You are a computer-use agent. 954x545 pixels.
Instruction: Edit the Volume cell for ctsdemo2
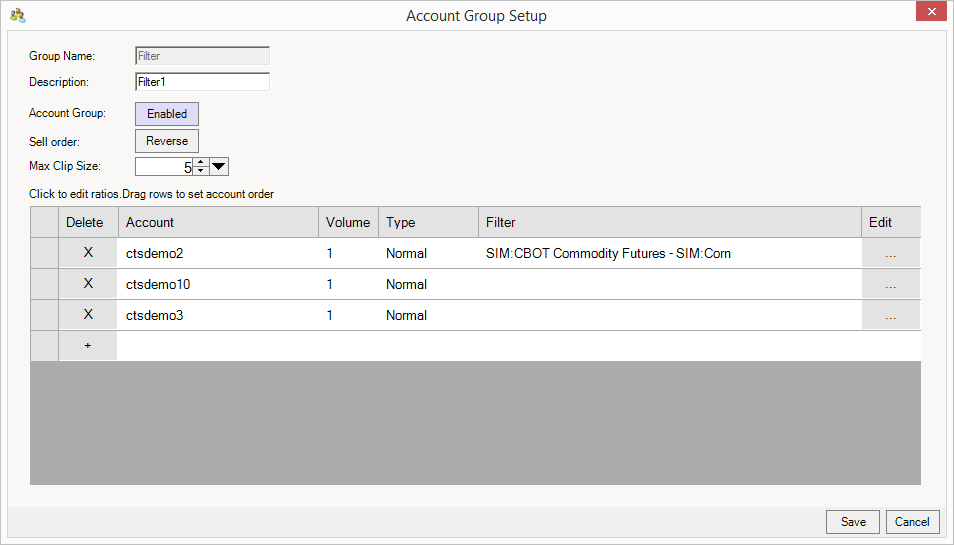pyautogui.click(x=347, y=254)
